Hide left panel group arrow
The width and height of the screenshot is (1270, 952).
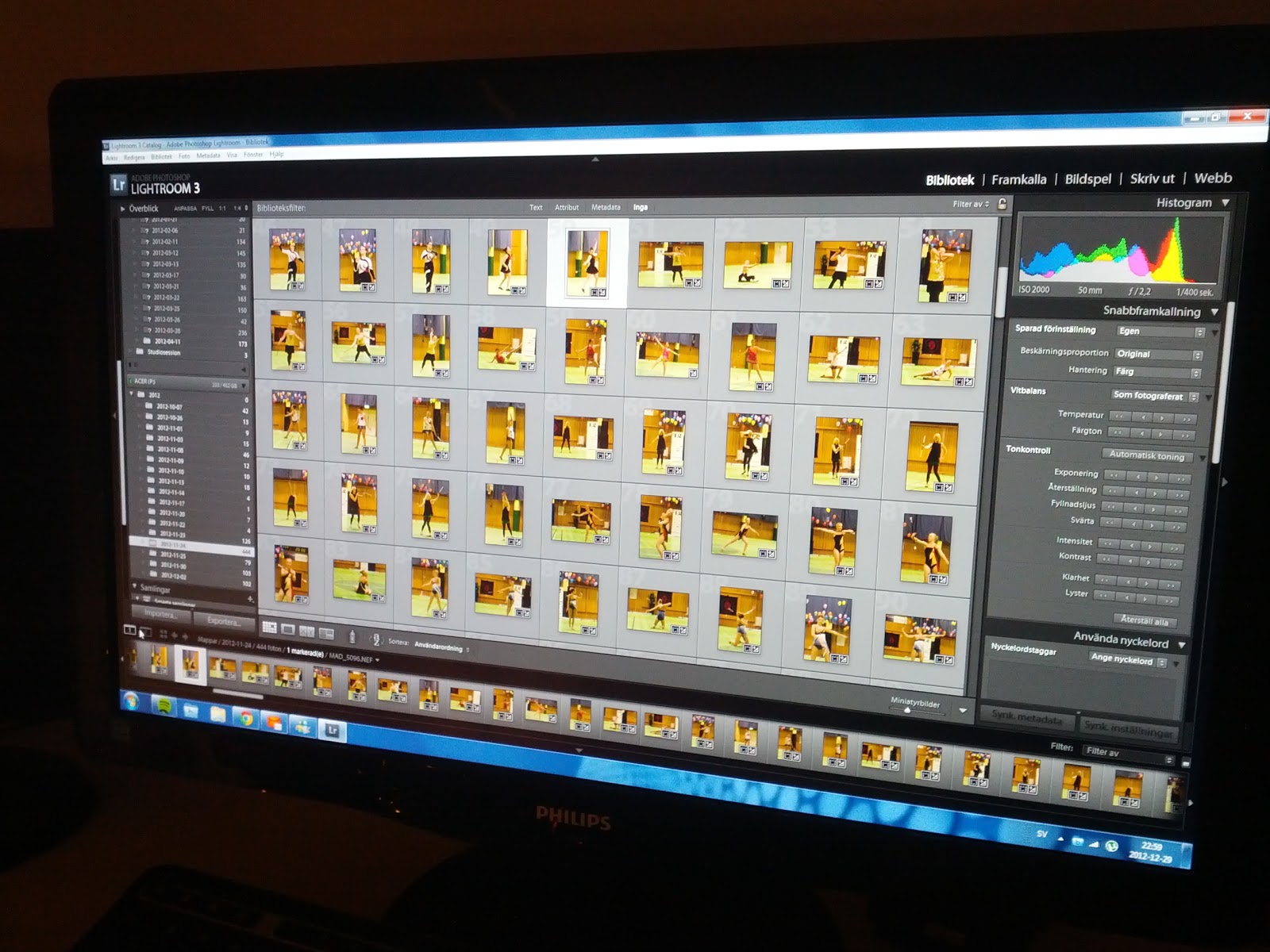point(114,416)
